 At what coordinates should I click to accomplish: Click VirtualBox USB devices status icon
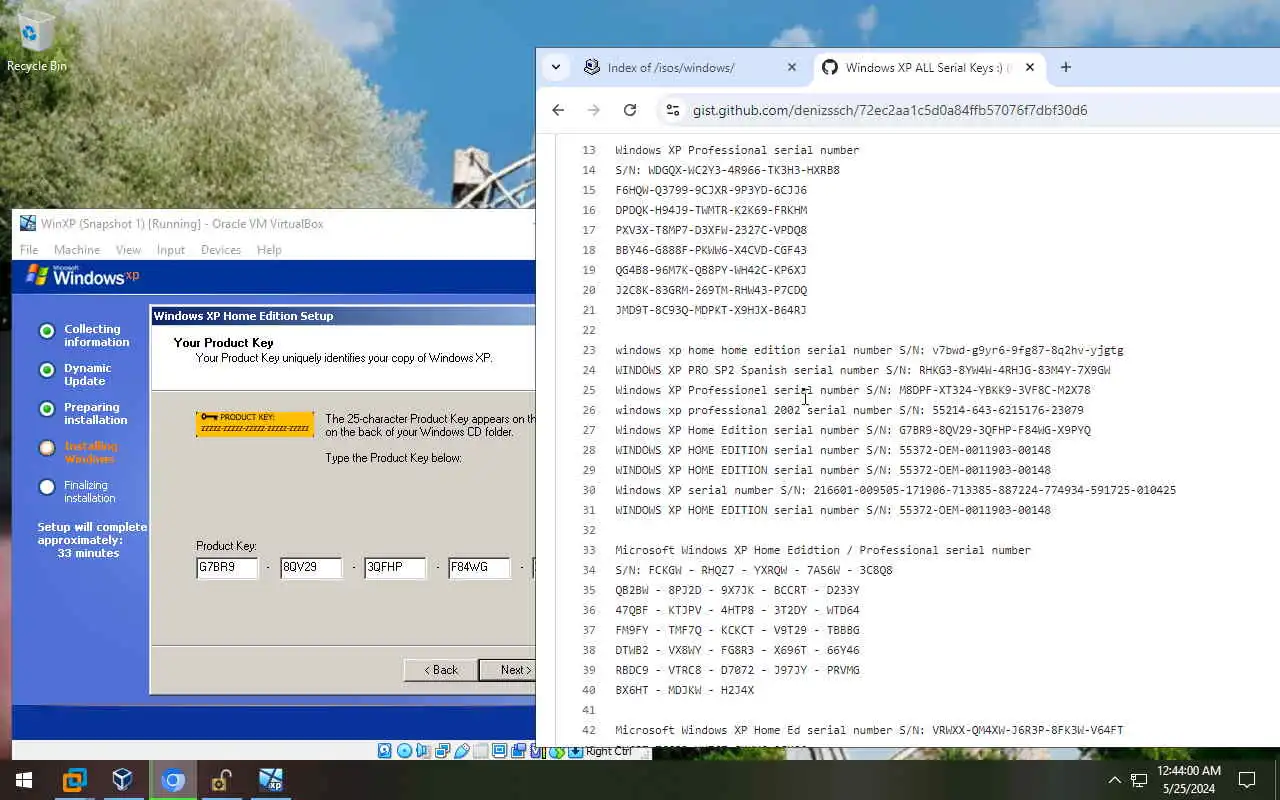point(461,751)
